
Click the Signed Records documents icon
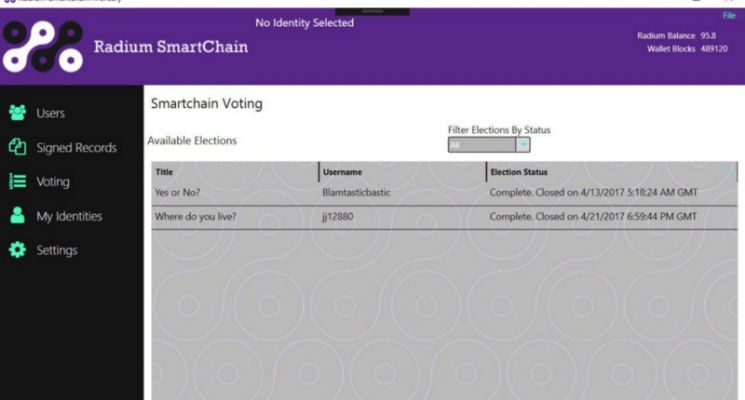17,147
